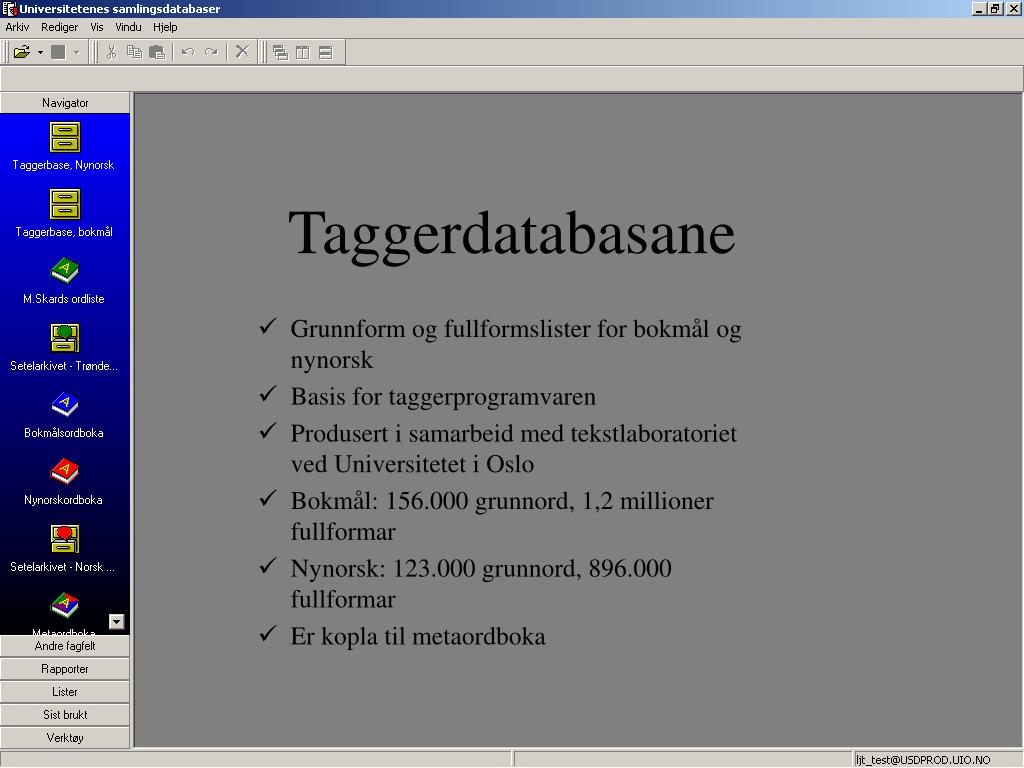Image resolution: width=1024 pixels, height=768 pixels.
Task: Click the Taggerdatabasane heading
Action: [x=511, y=236]
